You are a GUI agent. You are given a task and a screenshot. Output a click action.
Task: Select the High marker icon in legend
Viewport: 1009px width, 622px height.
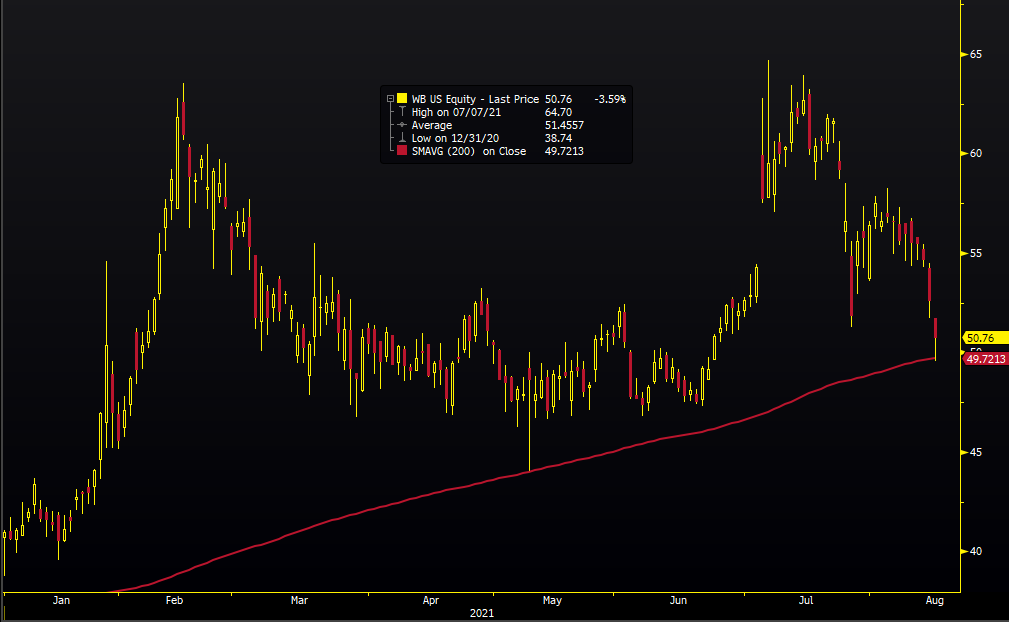pyautogui.click(x=402, y=112)
